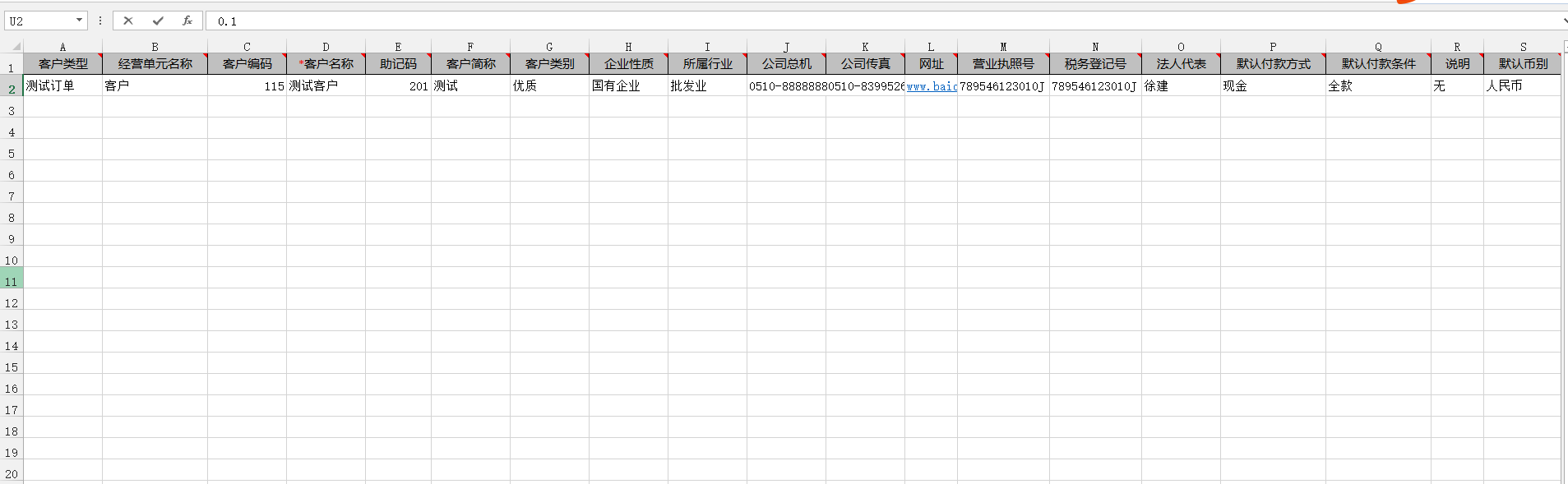Screen dimensions: 1568x484
Task: Click the 客户类型 header cell
Action: point(62,63)
